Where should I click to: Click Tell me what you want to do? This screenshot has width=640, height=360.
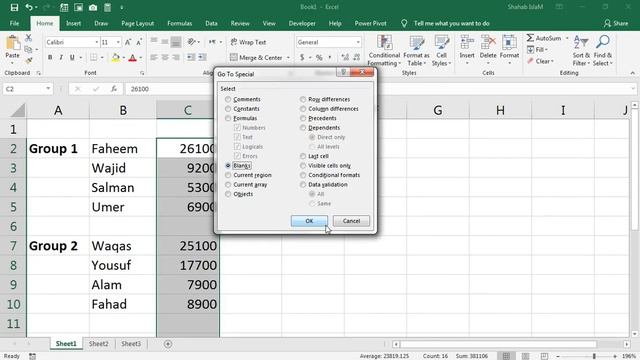pos(451,23)
